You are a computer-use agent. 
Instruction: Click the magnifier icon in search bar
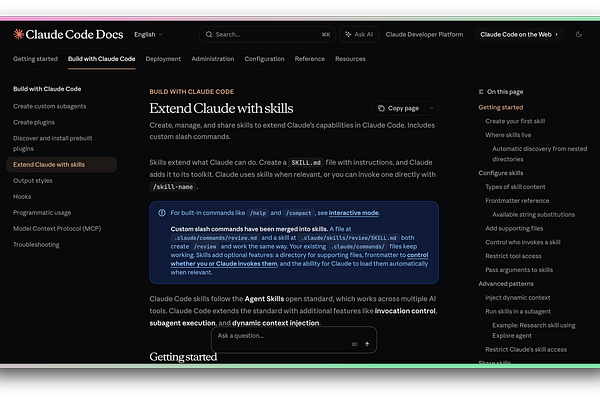pos(209,34)
